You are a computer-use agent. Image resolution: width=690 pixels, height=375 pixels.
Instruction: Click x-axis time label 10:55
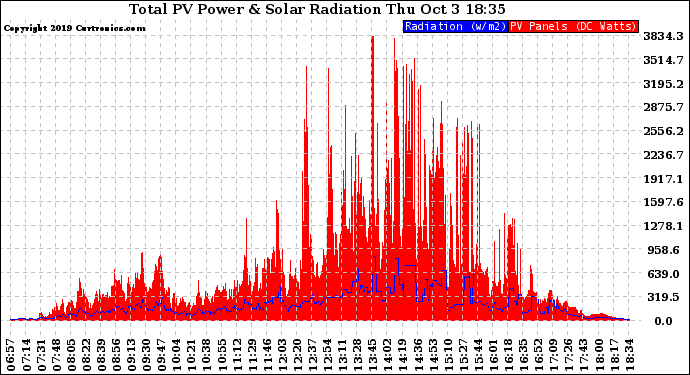pos(222,354)
